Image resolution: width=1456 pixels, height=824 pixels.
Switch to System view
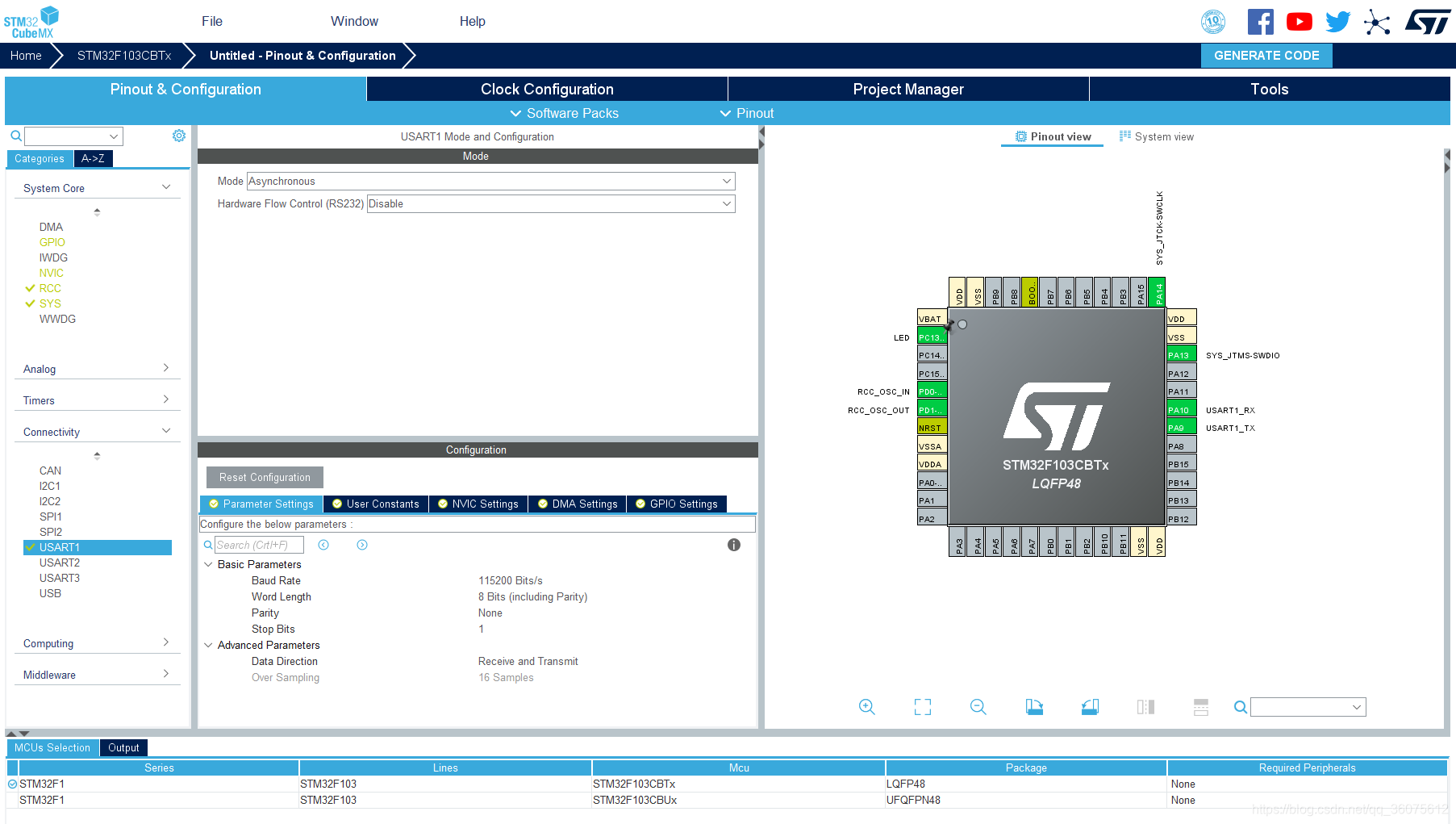(1157, 136)
